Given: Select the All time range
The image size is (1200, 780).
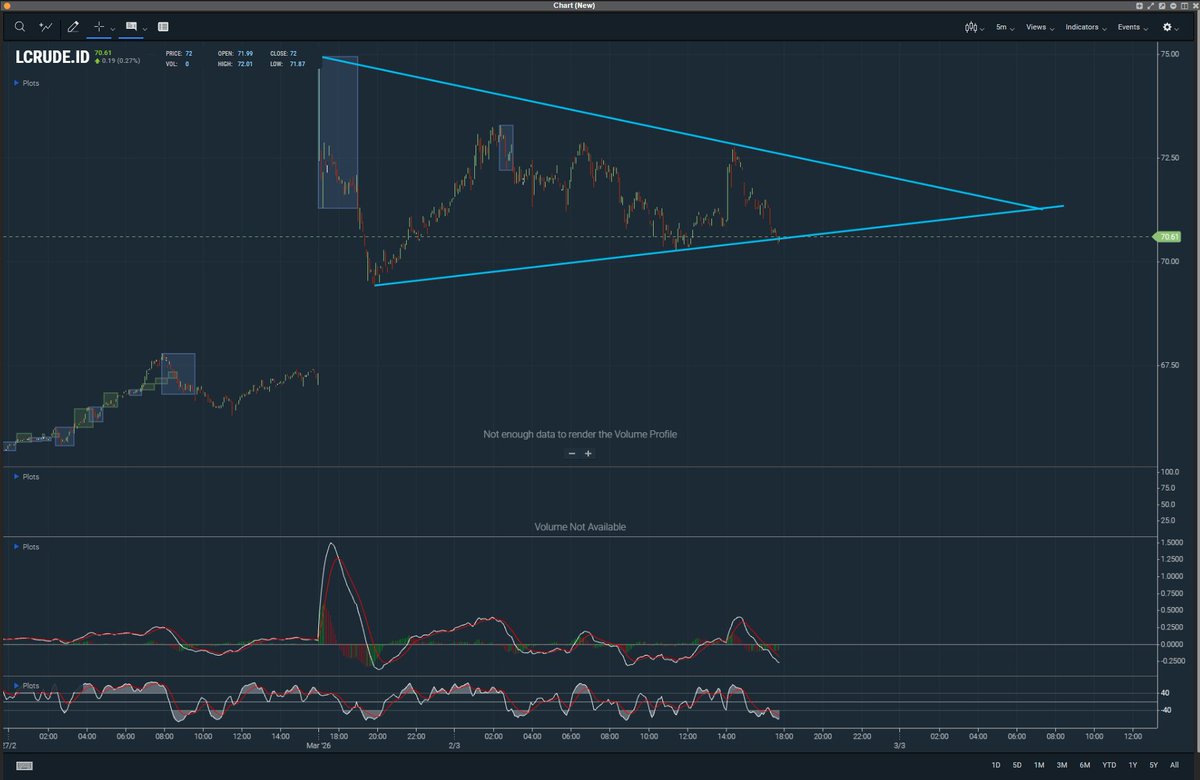Looking at the screenshot, I should (x=1174, y=765).
